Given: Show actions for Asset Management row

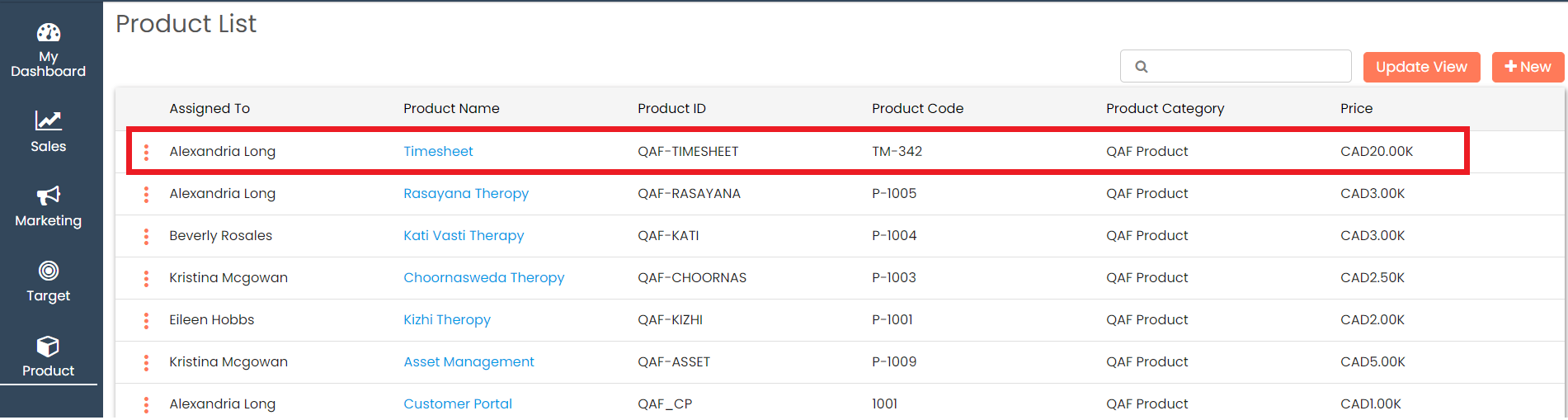Looking at the screenshot, I should click(x=147, y=362).
